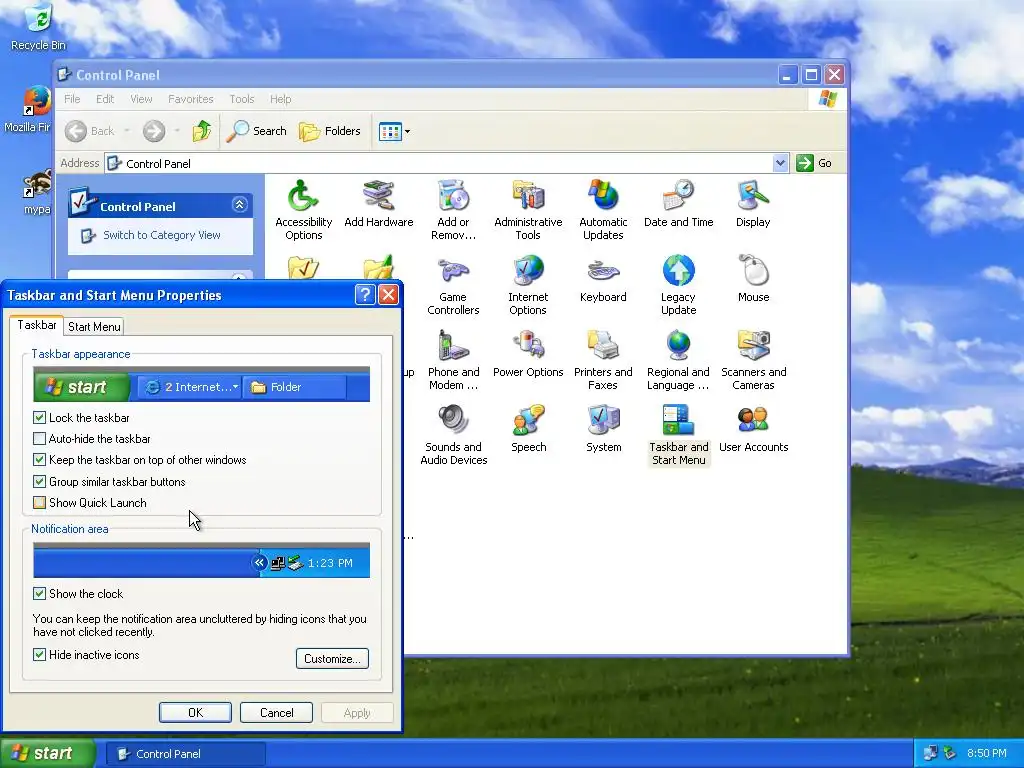Screen dimensions: 1024x768
Task: Click the Back navigation button
Action: click(90, 131)
